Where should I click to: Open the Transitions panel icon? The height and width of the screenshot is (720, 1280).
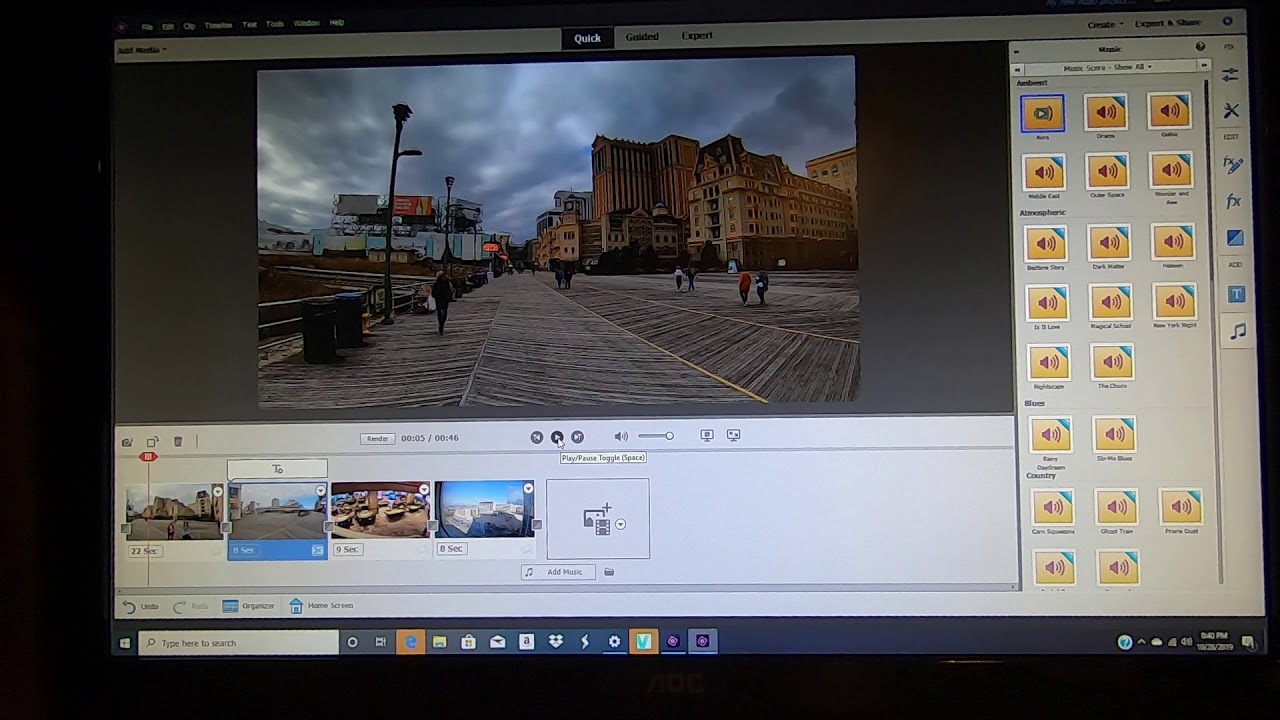coord(1235,238)
